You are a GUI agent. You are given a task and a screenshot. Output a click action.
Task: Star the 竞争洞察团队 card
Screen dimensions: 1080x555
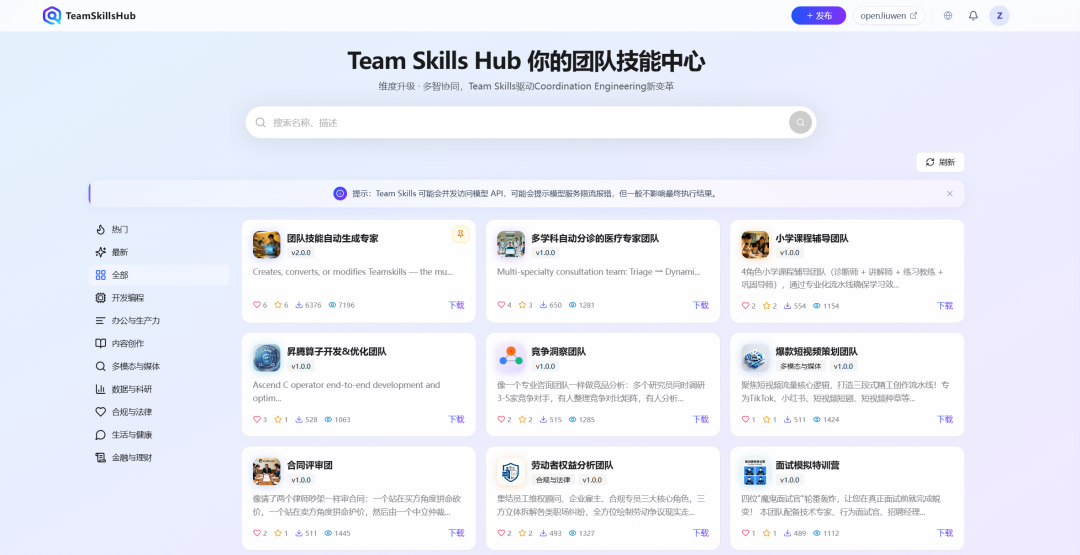click(522, 419)
